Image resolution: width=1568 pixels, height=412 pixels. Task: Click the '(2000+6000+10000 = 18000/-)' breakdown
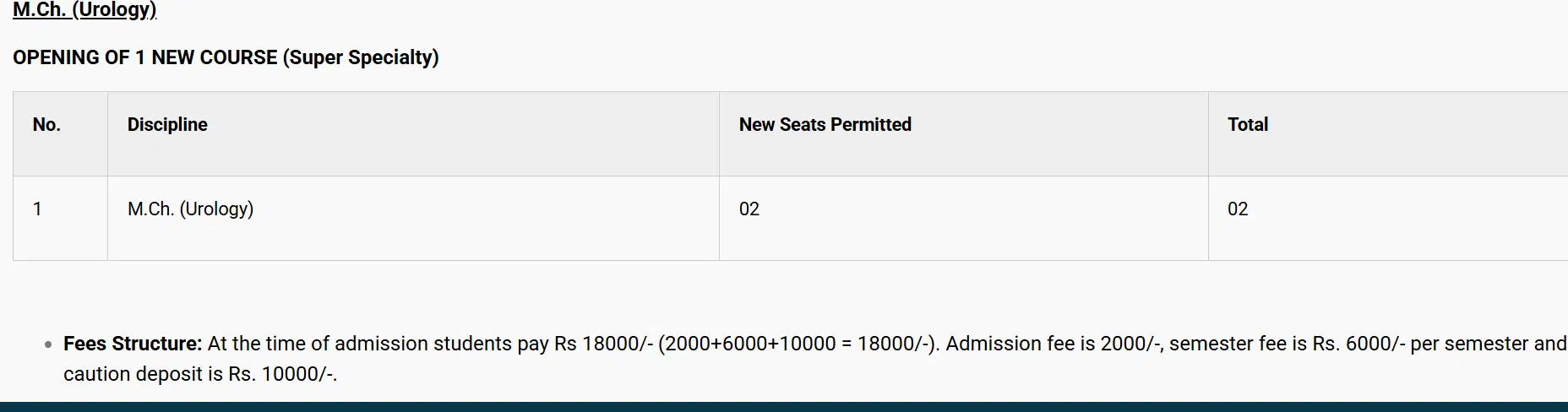tap(798, 344)
